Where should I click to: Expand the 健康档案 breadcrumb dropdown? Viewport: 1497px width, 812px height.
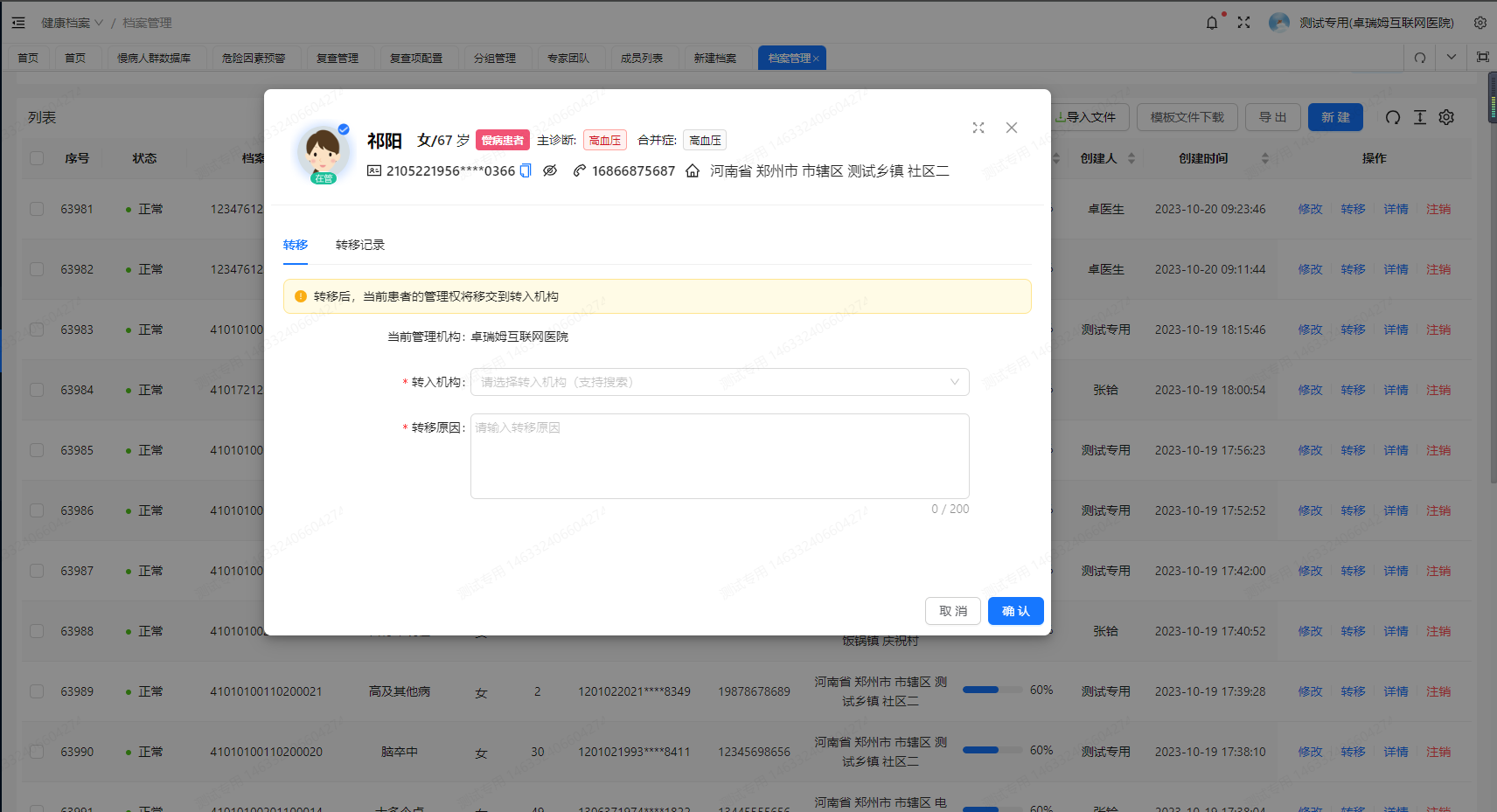73,23
